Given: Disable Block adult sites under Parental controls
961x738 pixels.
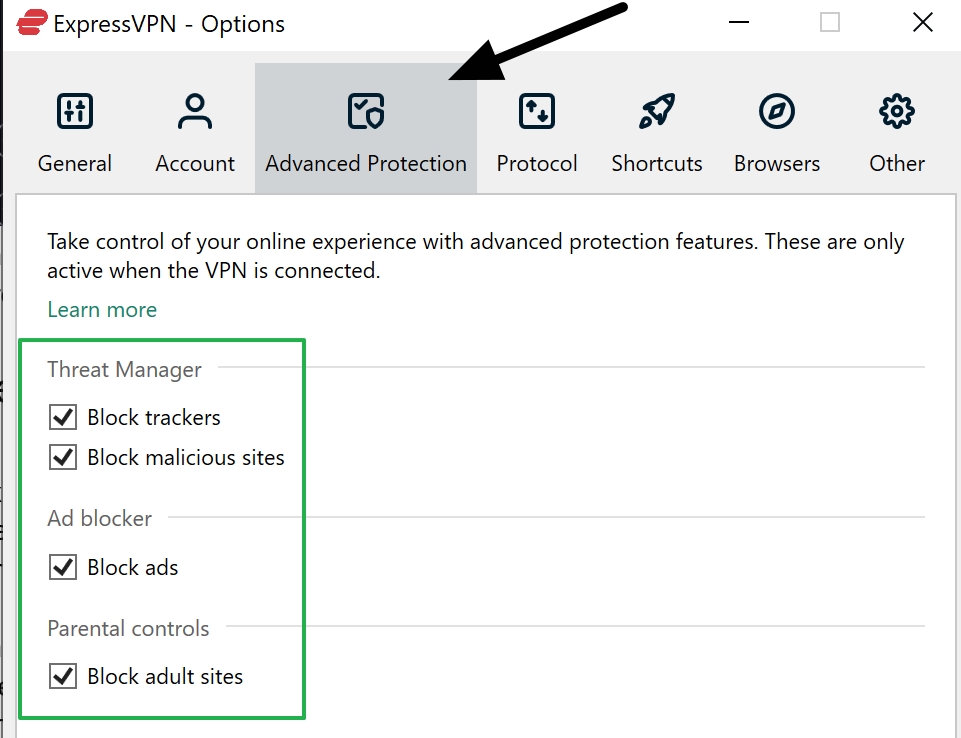Looking at the screenshot, I should 62,676.
